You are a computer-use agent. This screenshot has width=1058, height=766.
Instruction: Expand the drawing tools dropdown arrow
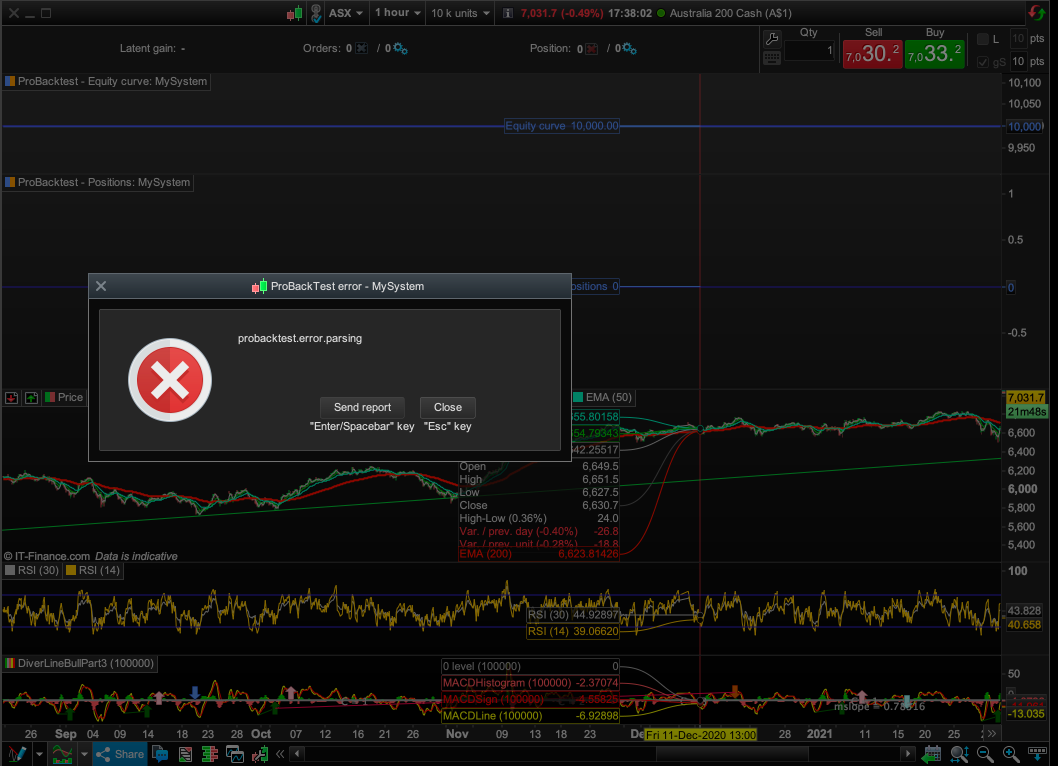click(x=39, y=754)
